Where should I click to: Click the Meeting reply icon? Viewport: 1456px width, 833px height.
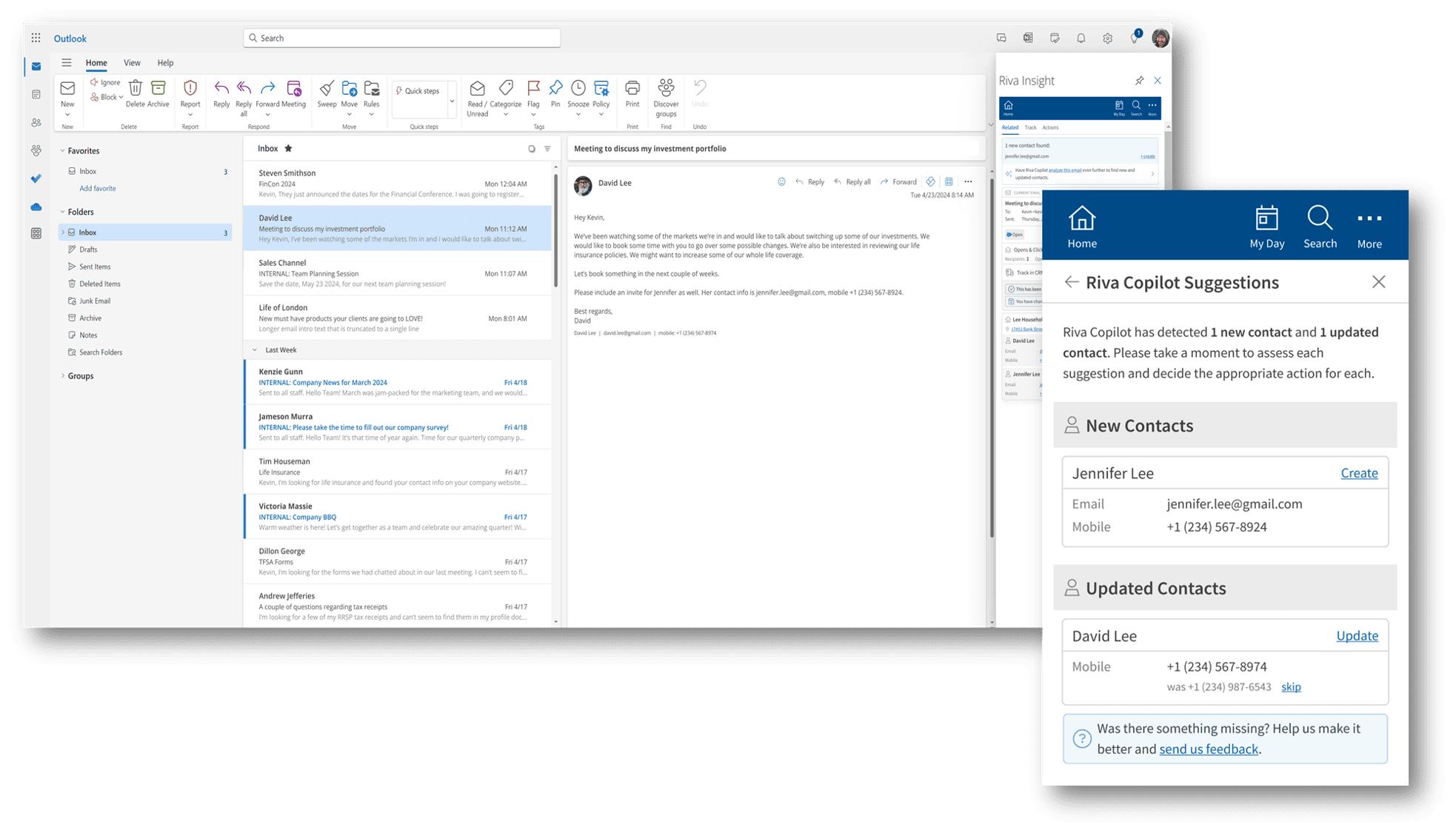click(294, 88)
